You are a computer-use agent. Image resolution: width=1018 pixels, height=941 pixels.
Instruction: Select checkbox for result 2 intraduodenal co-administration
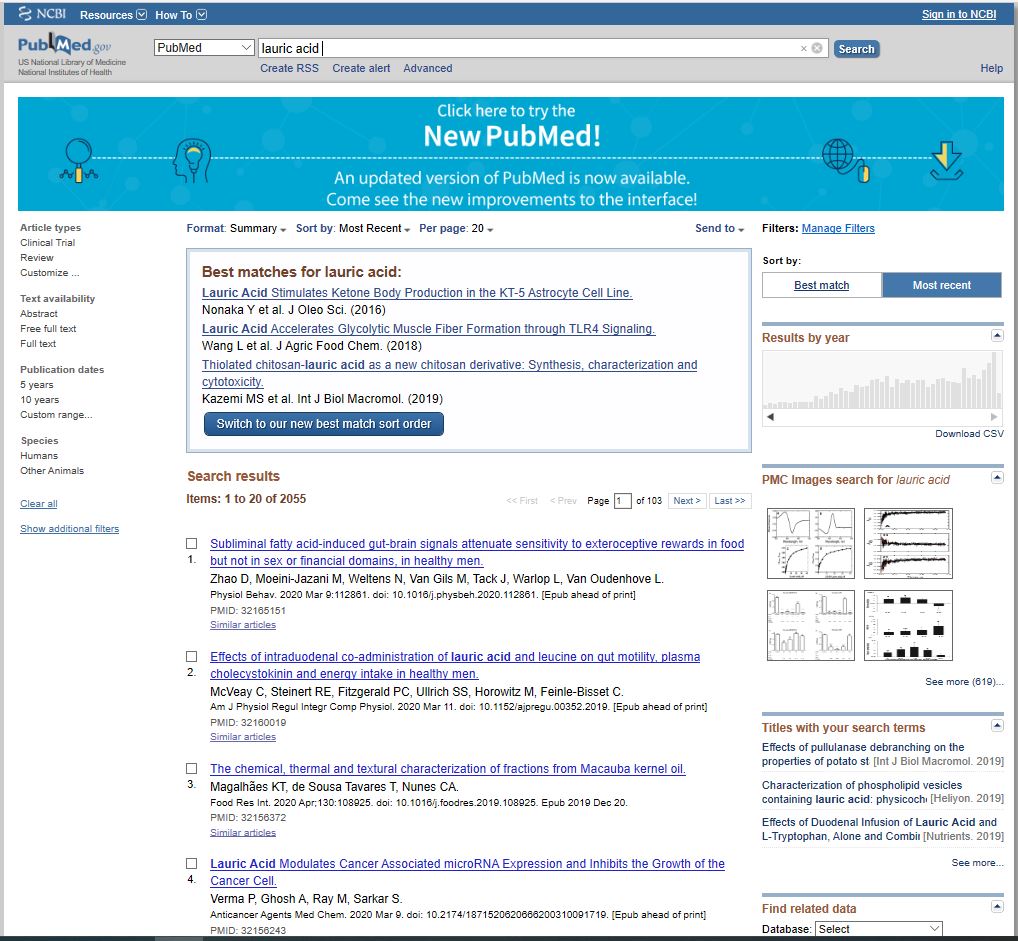click(x=192, y=657)
